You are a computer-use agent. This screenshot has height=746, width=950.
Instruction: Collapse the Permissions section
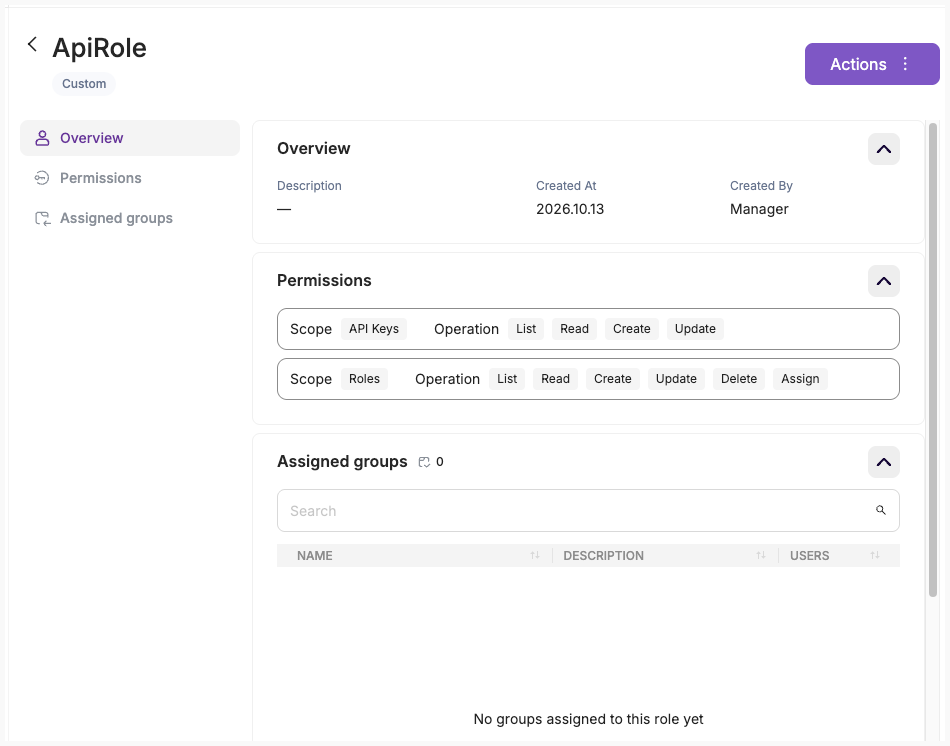pyautogui.click(x=884, y=281)
